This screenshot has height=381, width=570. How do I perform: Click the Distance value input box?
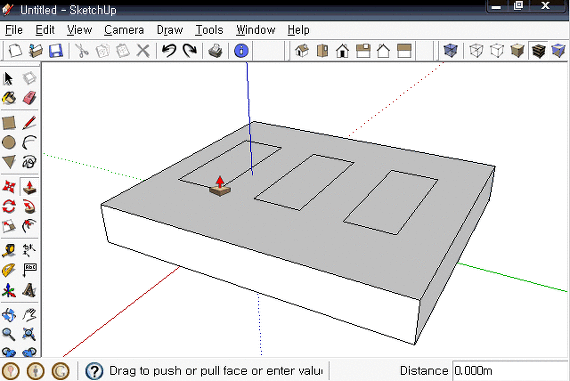tap(510, 371)
